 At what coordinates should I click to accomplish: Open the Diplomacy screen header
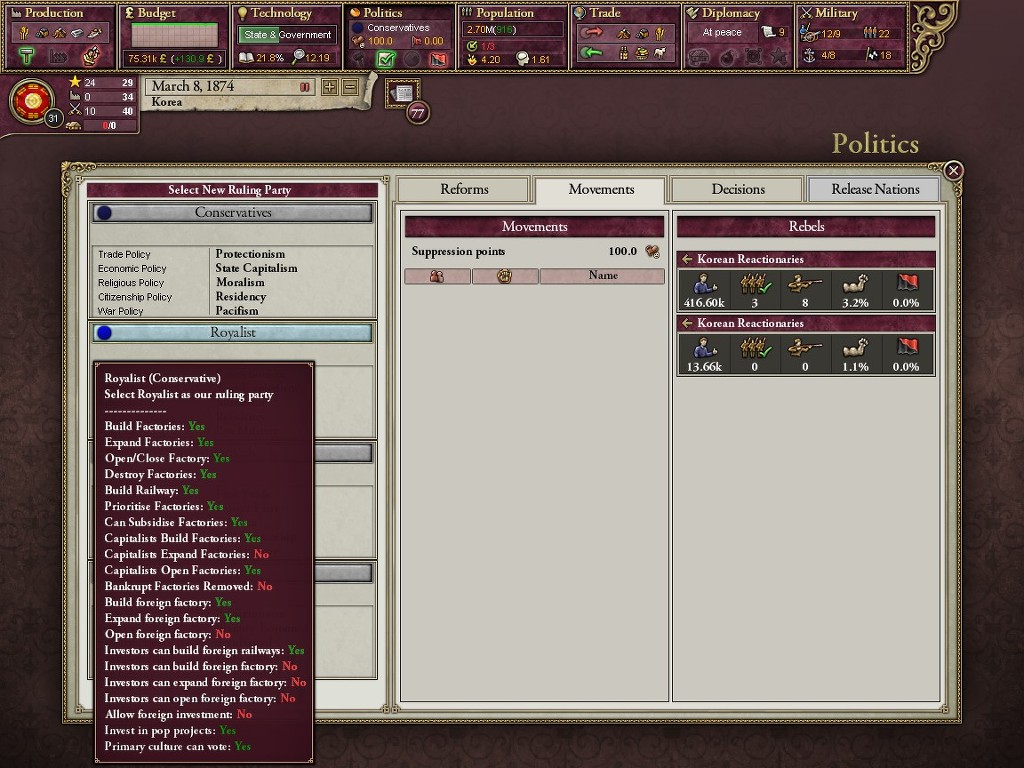(x=731, y=12)
